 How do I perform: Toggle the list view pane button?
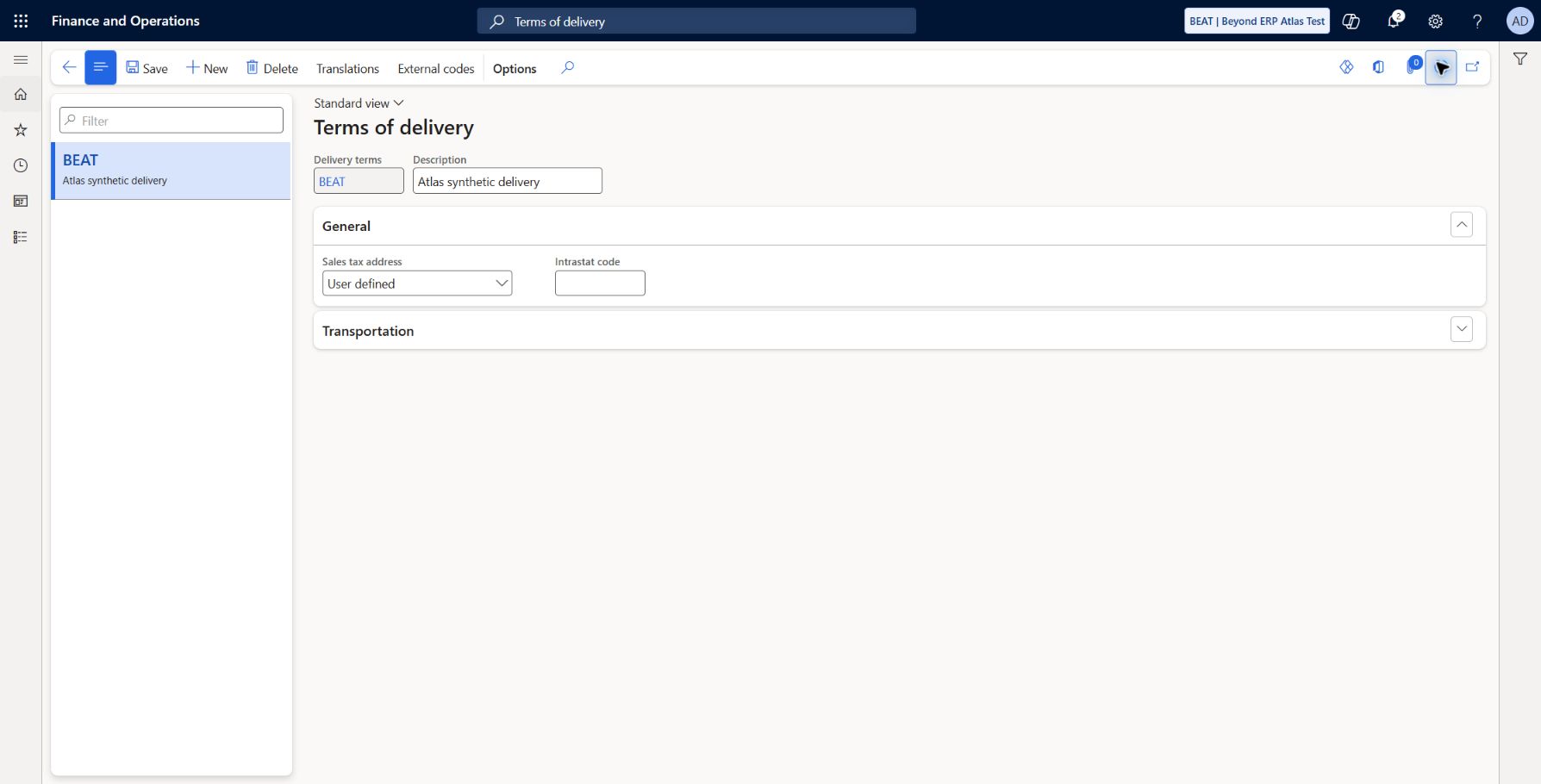[x=100, y=67]
